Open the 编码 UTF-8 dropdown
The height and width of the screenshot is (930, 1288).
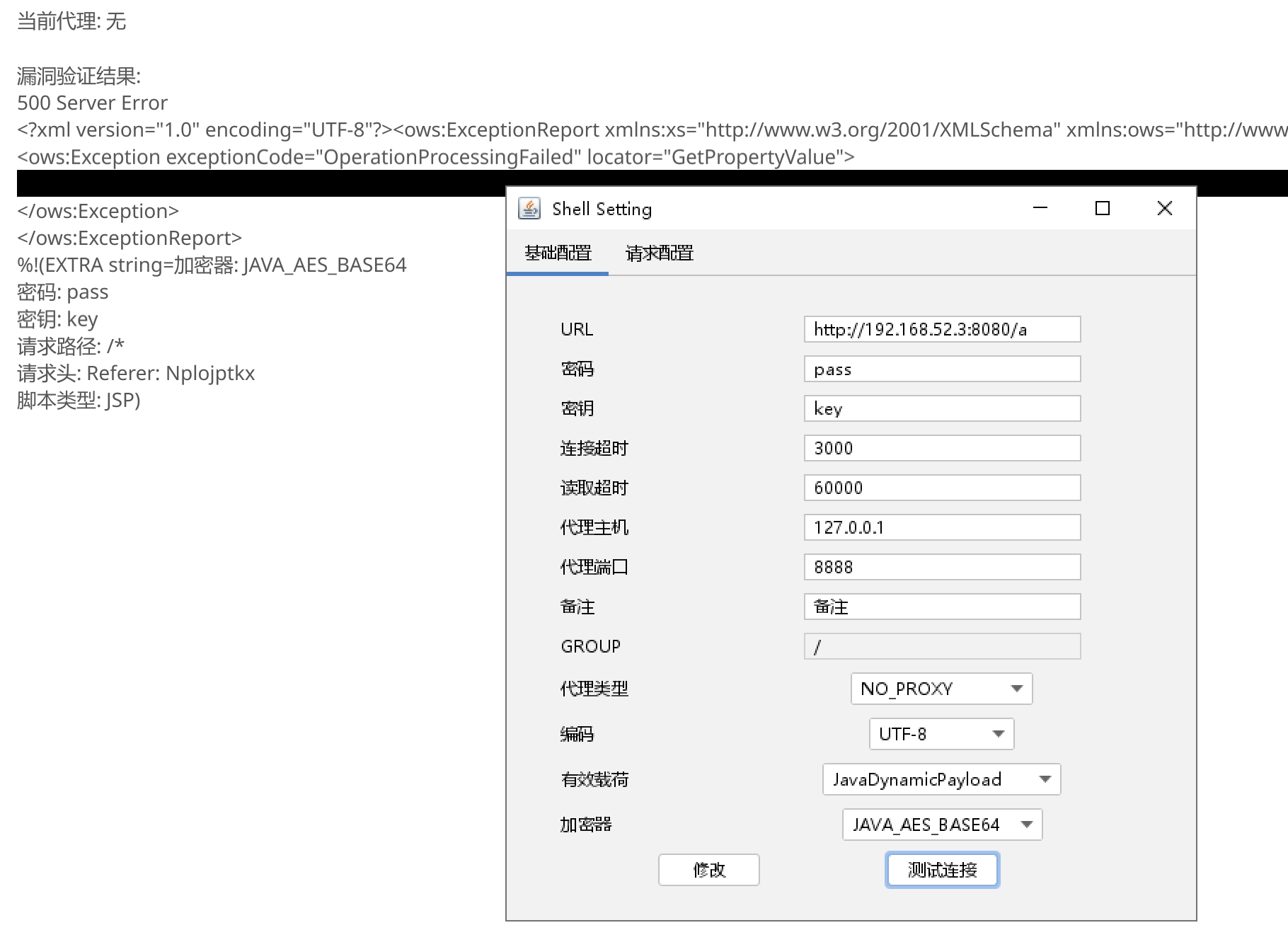(x=941, y=734)
